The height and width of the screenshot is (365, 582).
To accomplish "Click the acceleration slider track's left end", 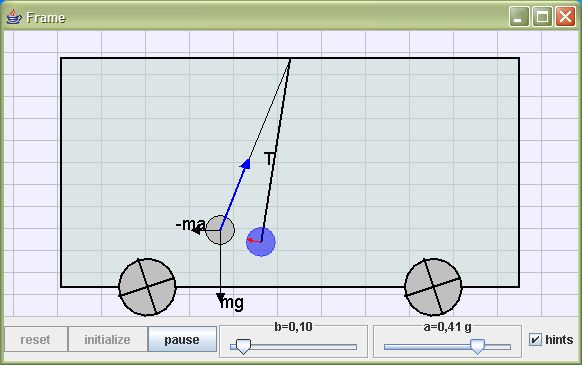I will click(x=387, y=347).
